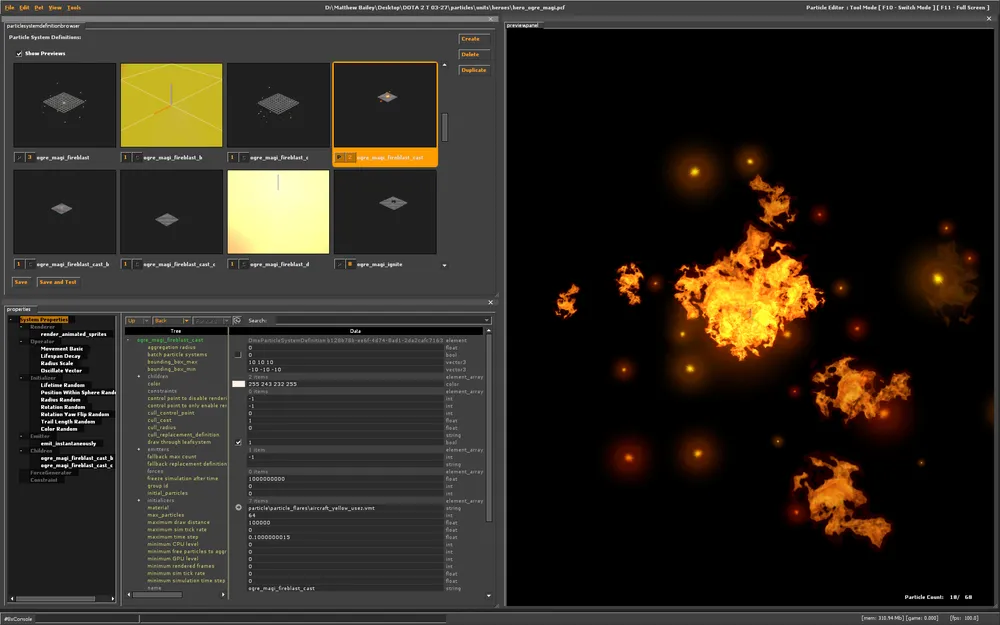Toggle draw through leafsystem checkbox

[x=238, y=442]
